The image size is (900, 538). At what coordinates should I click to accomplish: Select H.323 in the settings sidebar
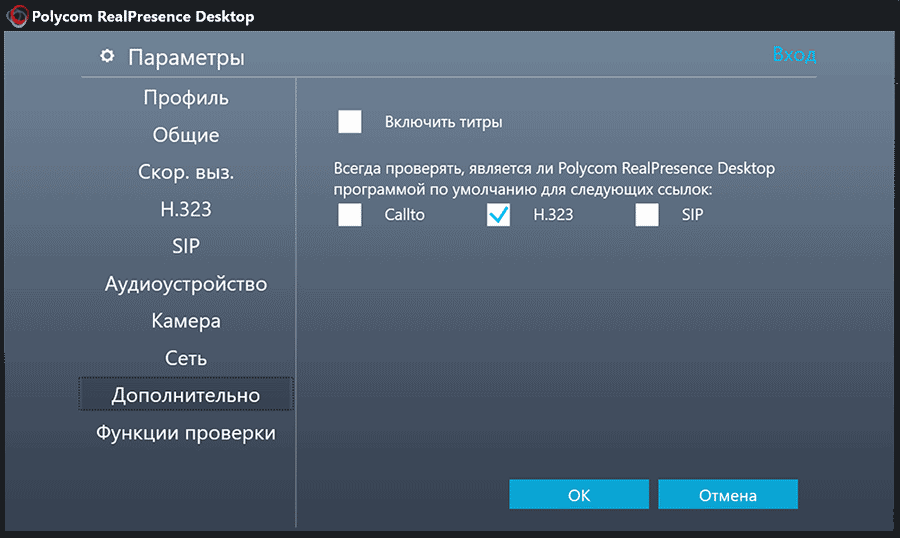click(186, 209)
